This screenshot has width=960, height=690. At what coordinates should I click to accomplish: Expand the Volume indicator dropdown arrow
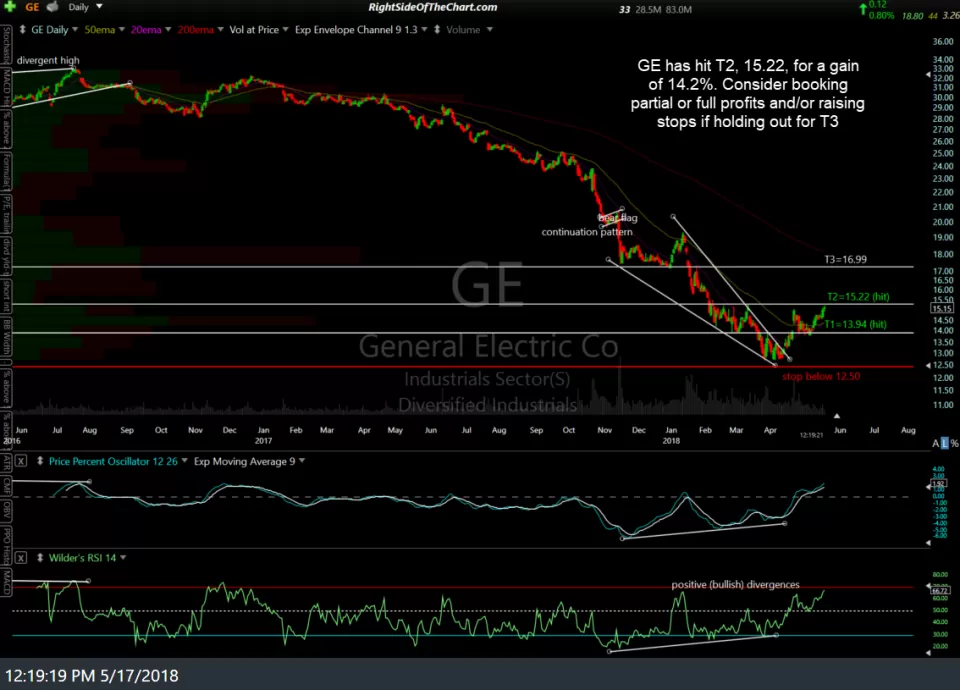(489, 29)
